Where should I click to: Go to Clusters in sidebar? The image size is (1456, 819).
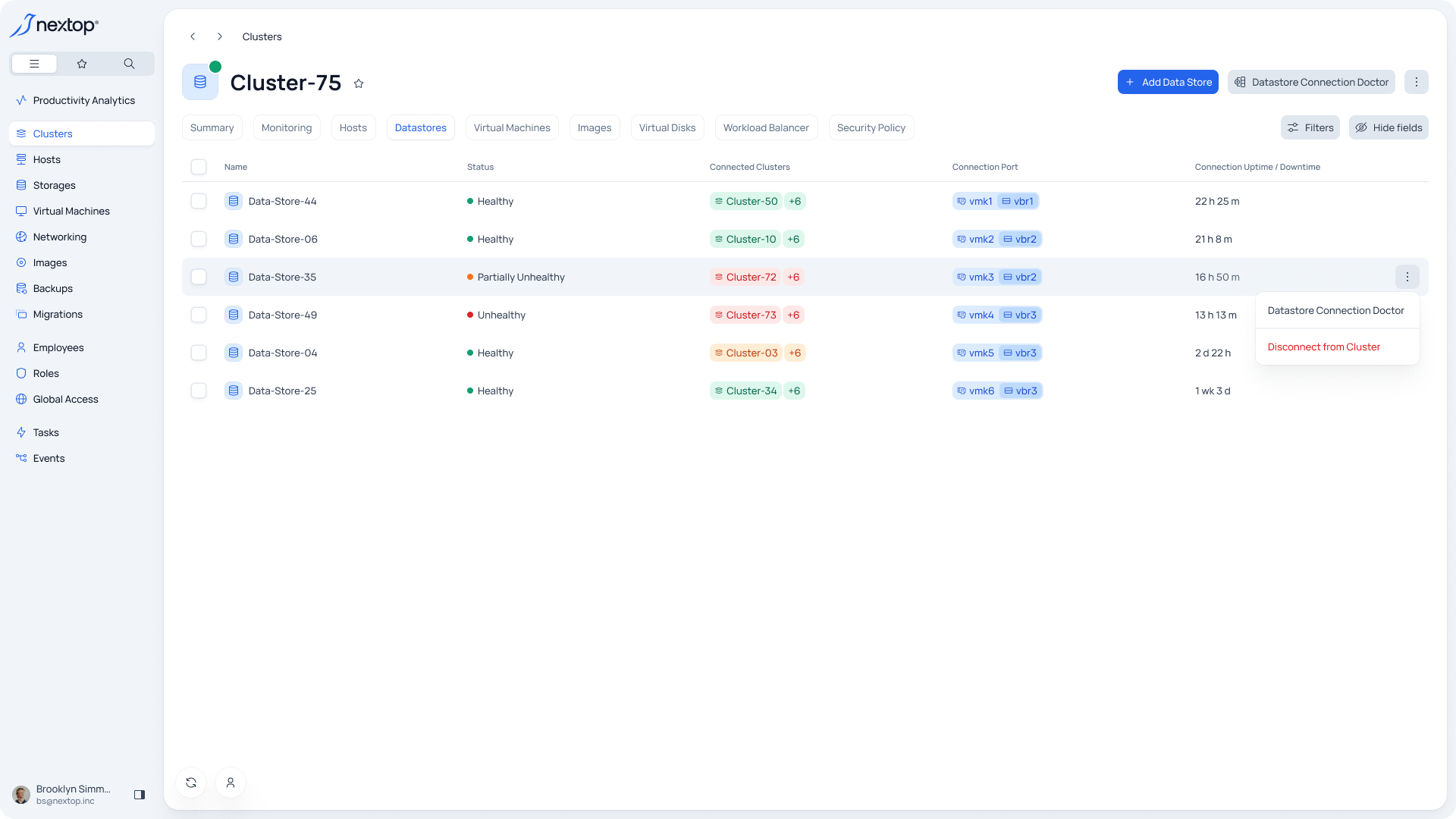pyautogui.click(x=82, y=133)
